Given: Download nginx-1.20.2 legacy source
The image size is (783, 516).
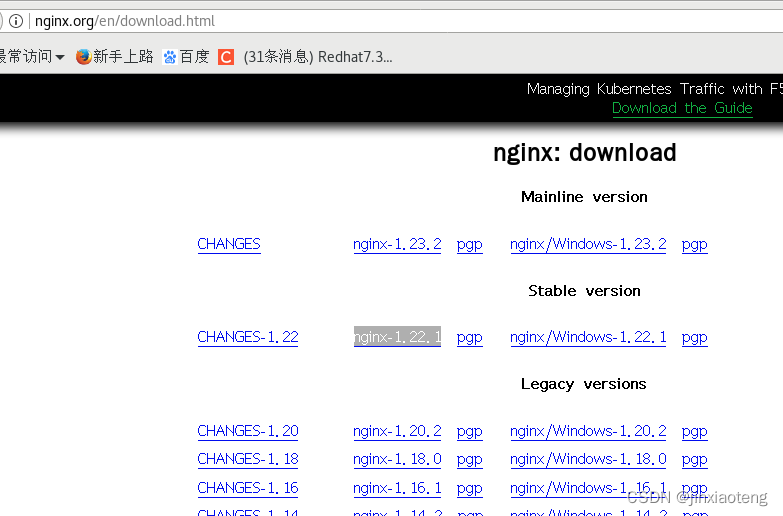Looking at the screenshot, I should coord(397,431).
